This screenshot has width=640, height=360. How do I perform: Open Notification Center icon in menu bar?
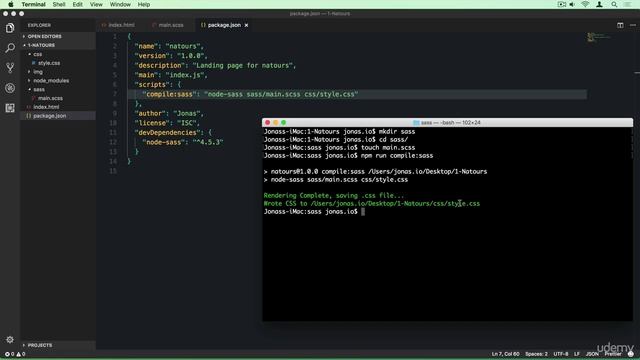(x=627, y=4)
